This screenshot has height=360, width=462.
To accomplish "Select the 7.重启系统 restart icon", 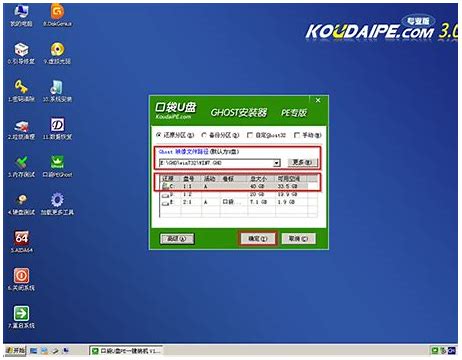I will pyautogui.click(x=21, y=317).
